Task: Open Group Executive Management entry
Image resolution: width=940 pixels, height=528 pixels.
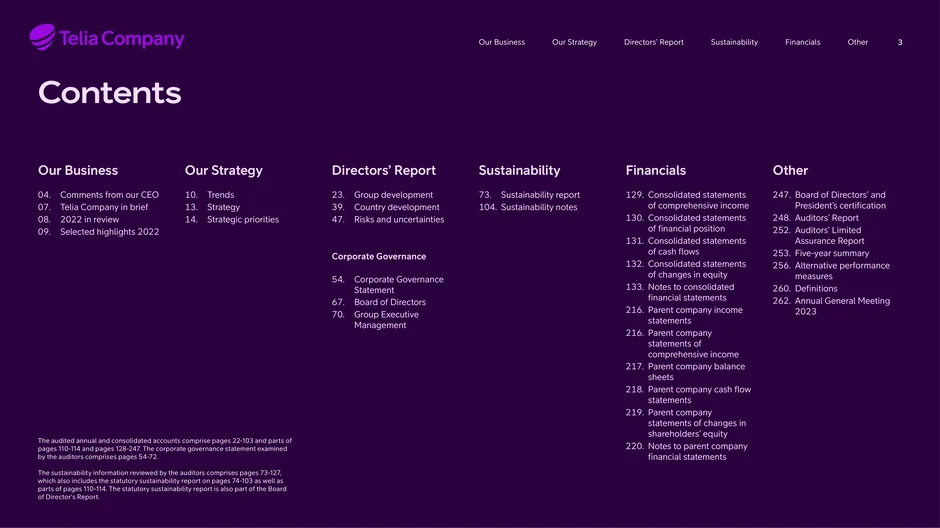Action: coord(375,319)
